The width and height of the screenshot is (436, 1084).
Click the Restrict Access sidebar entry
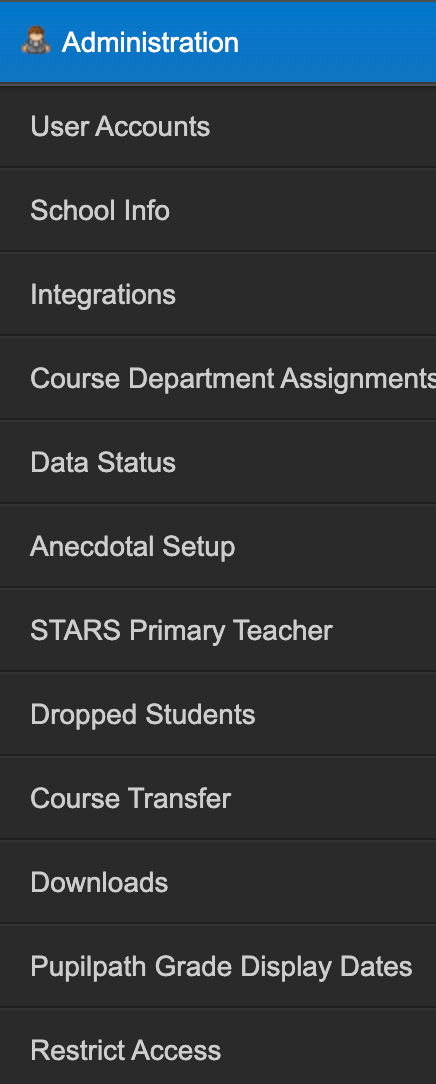pos(218,1050)
